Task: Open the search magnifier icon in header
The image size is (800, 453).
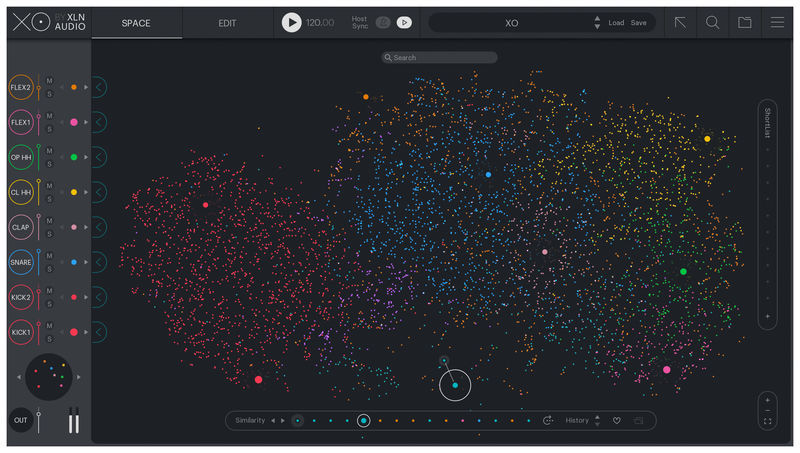Action: click(x=712, y=22)
